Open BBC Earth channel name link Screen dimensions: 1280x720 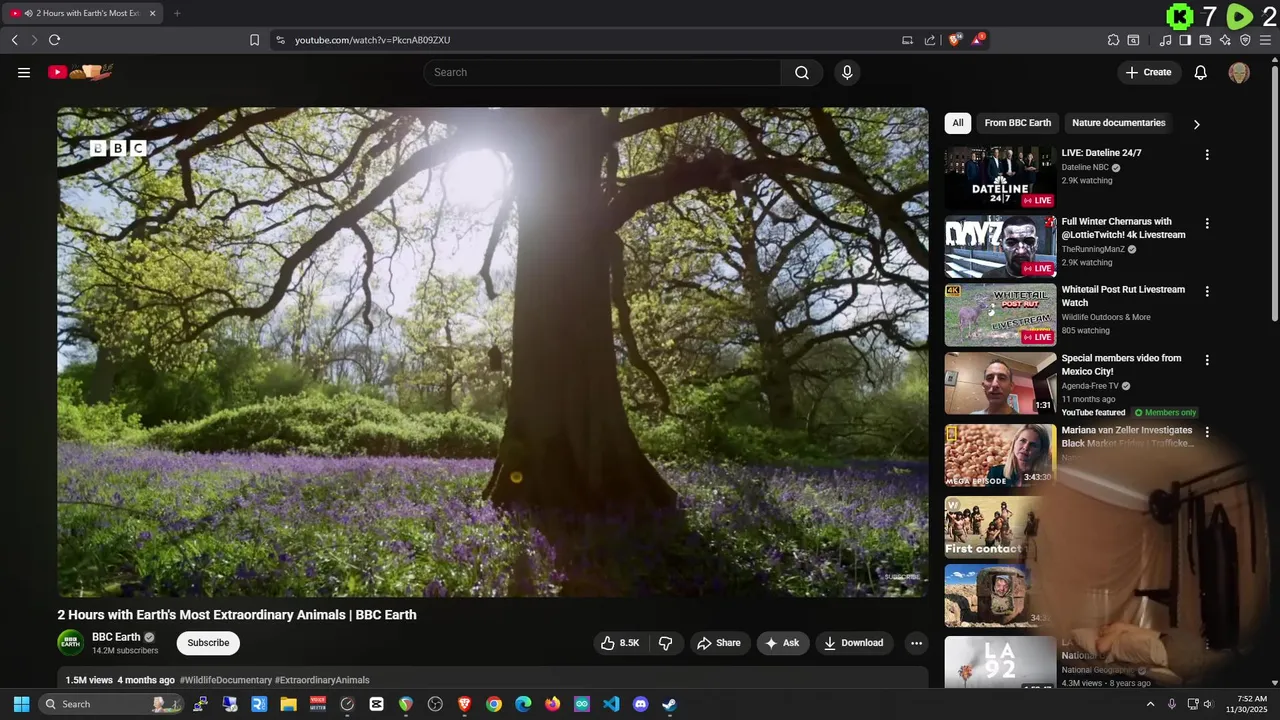pos(116,637)
